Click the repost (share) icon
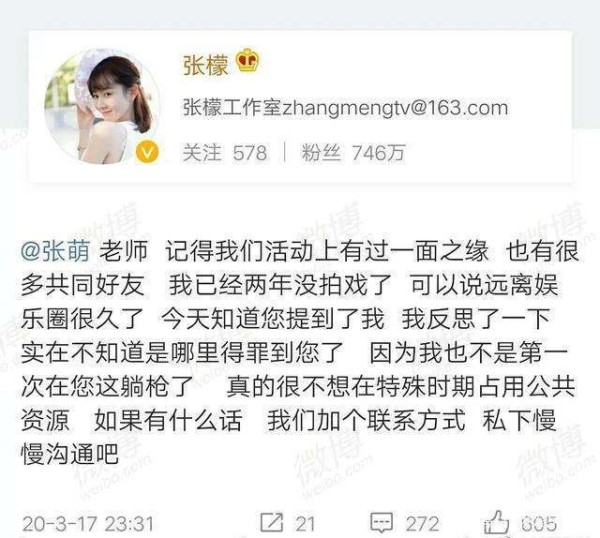Screen dimensions: 600x538 [x=272, y=522]
